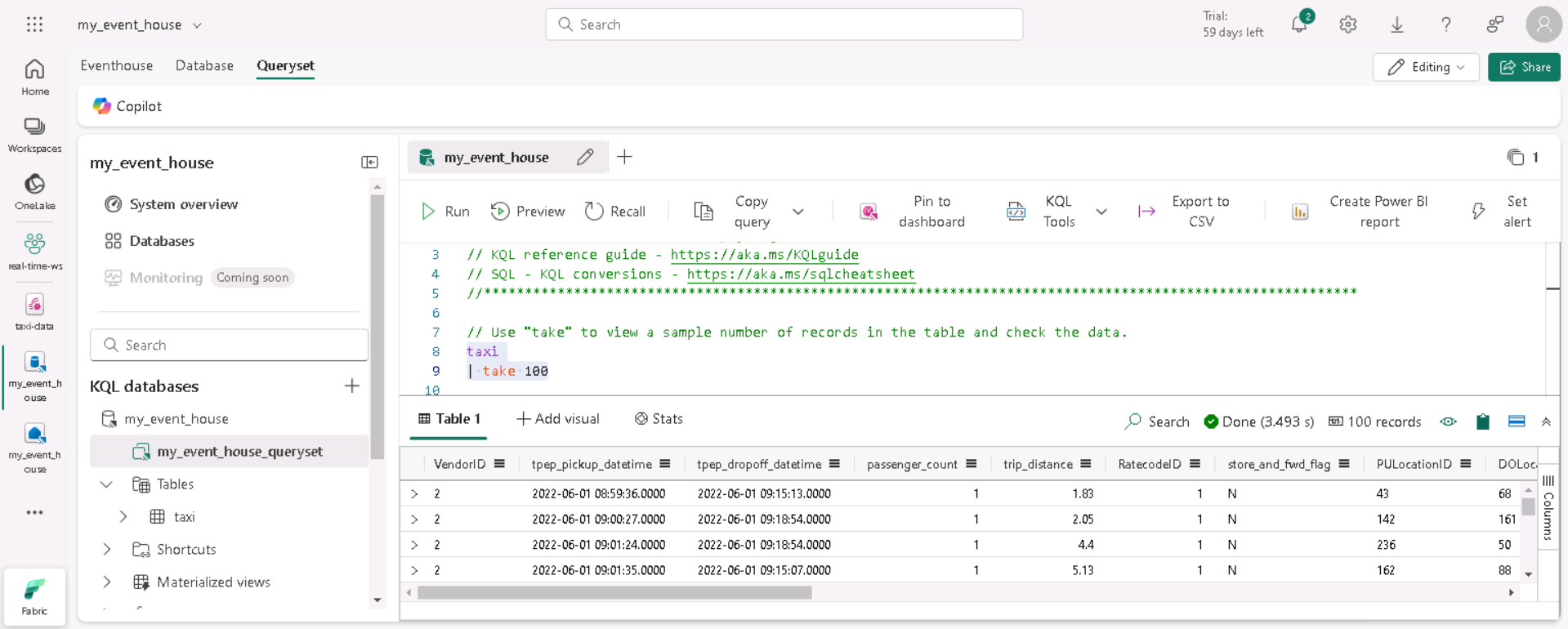Copy results to clipboard icon
The image size is (1568, 629).
click(x=1483, y=422)
